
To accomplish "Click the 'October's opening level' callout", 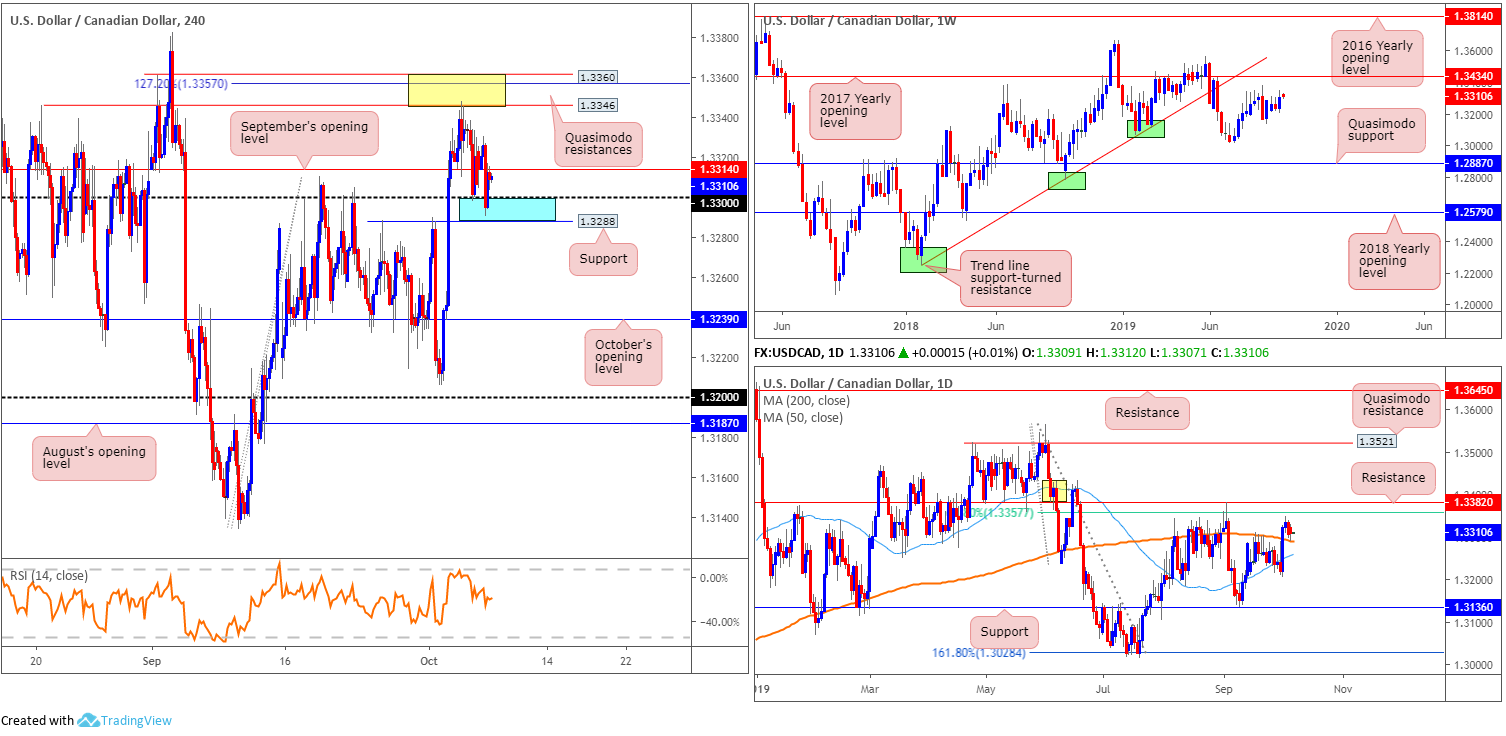I will 623,358.
